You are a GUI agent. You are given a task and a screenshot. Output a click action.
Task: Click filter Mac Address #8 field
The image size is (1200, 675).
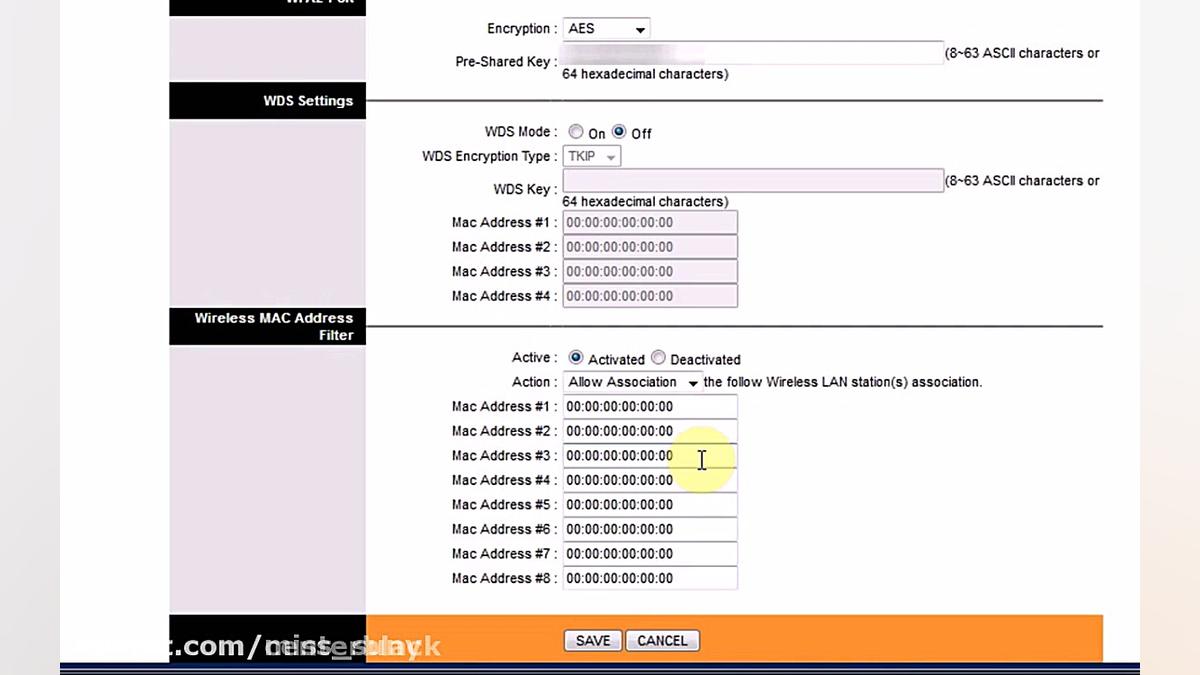(x=650, y=578)
